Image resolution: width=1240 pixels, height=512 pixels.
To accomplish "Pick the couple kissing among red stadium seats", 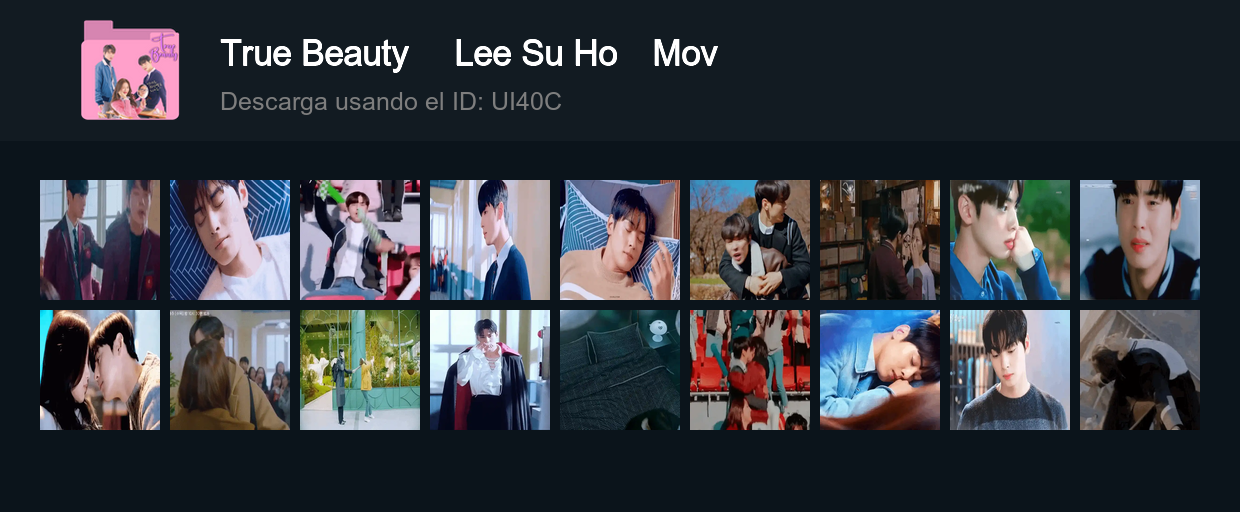I will (x=750, y=370).
